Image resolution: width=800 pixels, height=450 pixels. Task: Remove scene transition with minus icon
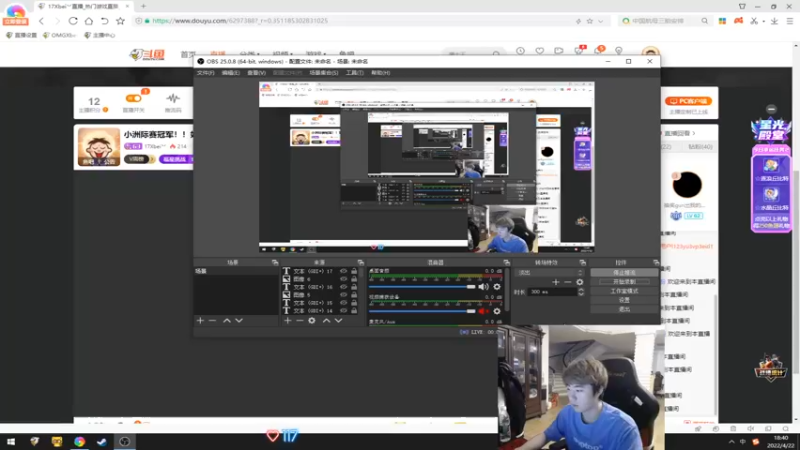pyautogui.click(x=567, y=282)
